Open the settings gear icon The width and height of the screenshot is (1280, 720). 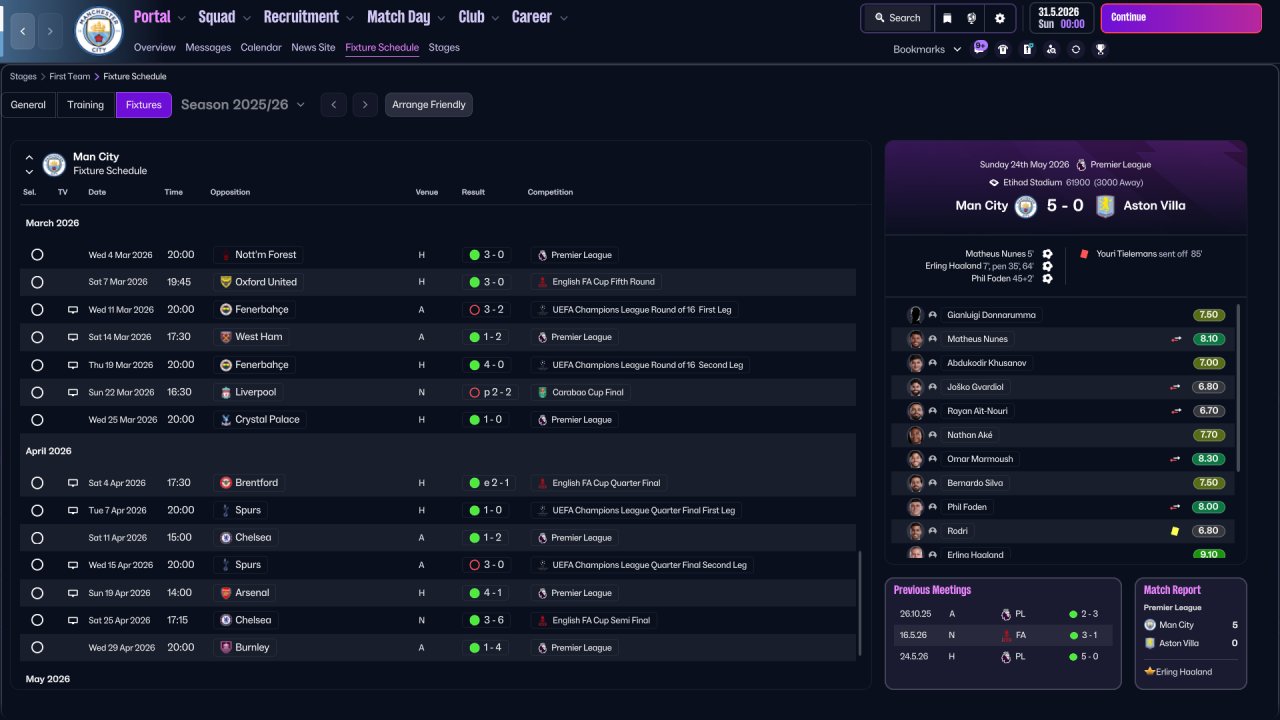pyautogui.click(x=999, y=18)
